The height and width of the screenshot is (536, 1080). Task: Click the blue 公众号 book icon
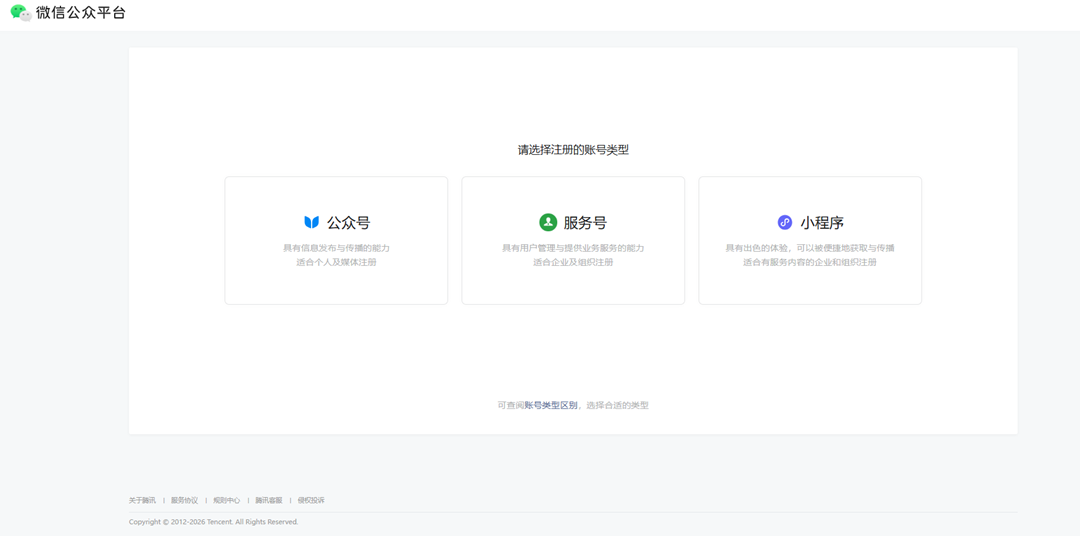pyautogui.click(x=311, y=222)
